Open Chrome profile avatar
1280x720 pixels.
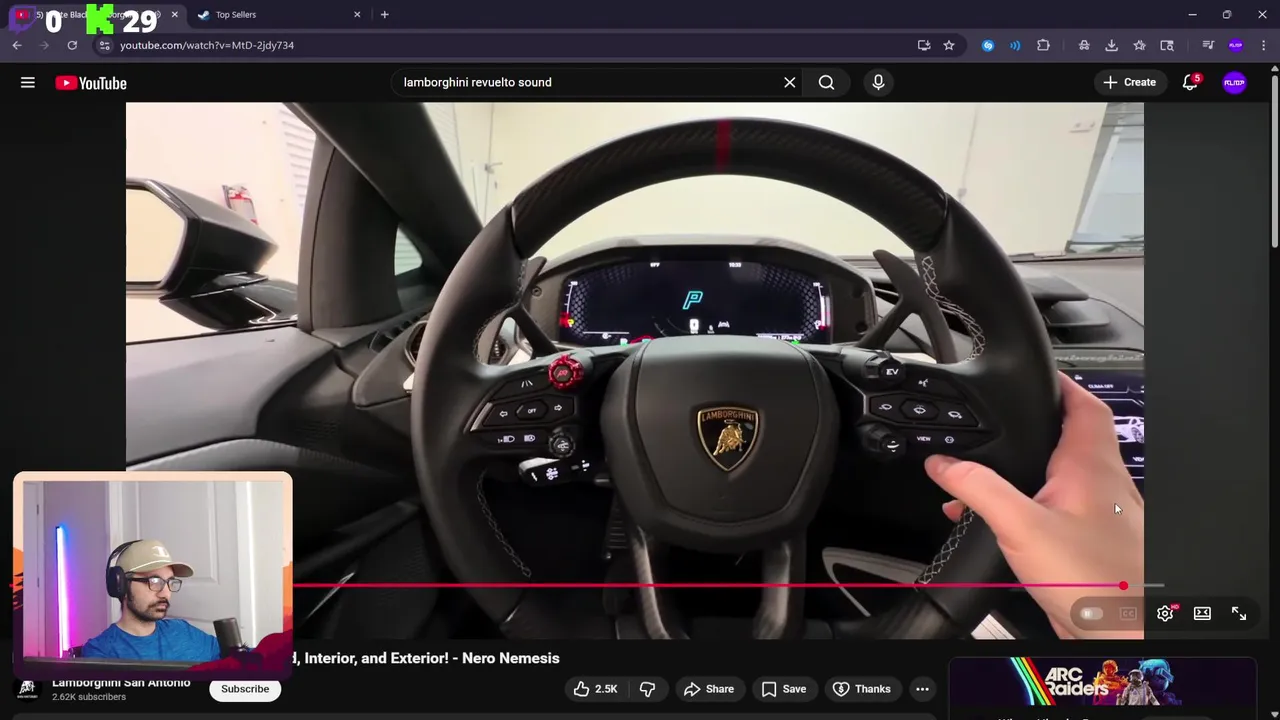1236,45
